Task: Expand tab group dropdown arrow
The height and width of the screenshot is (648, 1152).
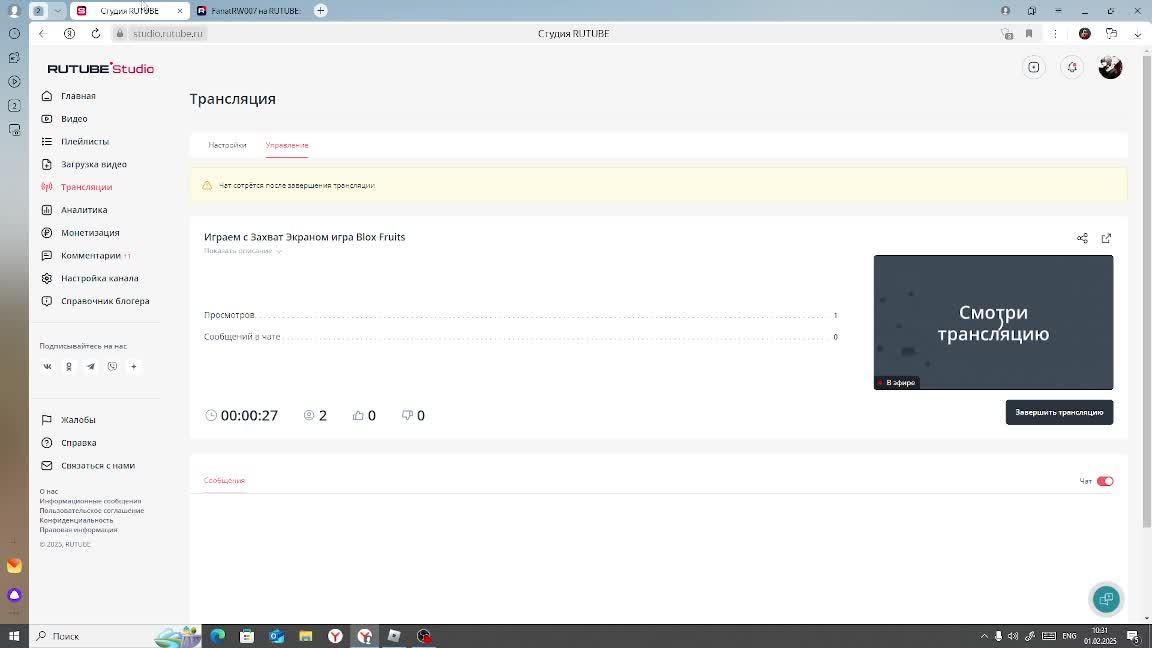Action: 57,10
